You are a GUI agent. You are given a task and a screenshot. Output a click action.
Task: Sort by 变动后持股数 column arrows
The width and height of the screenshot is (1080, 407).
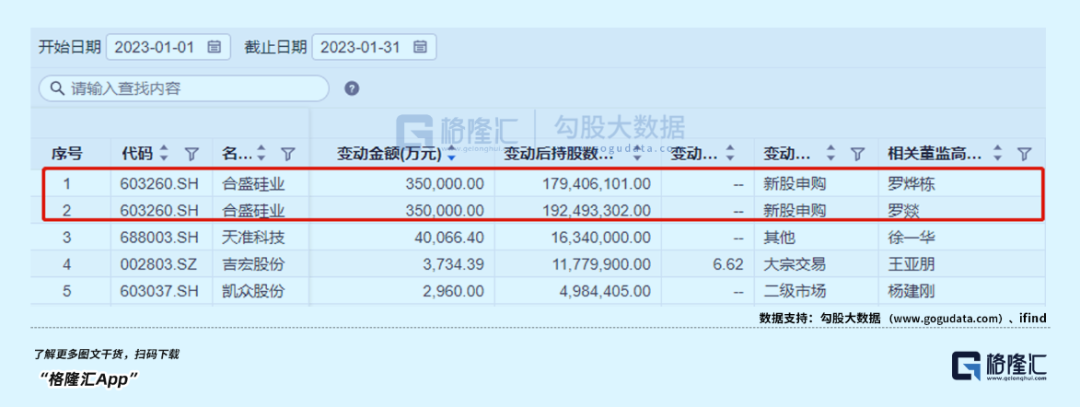point(637,154)
